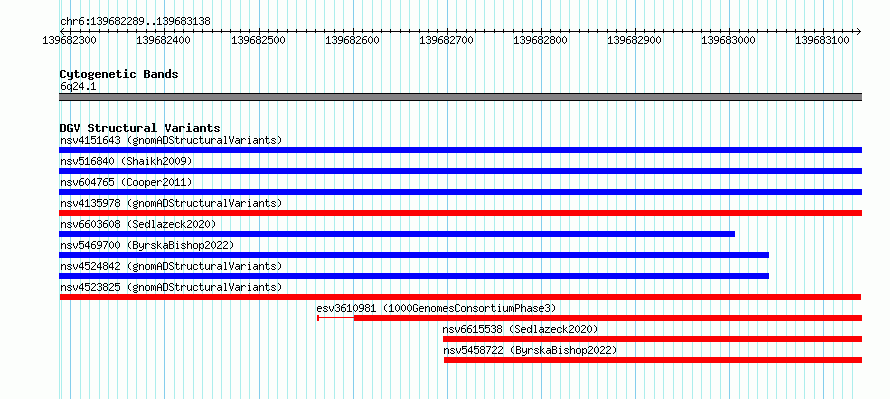Click the nsv4524842 gnomADStructuralVariants label

pyautogui.click(x=171, y=266)
